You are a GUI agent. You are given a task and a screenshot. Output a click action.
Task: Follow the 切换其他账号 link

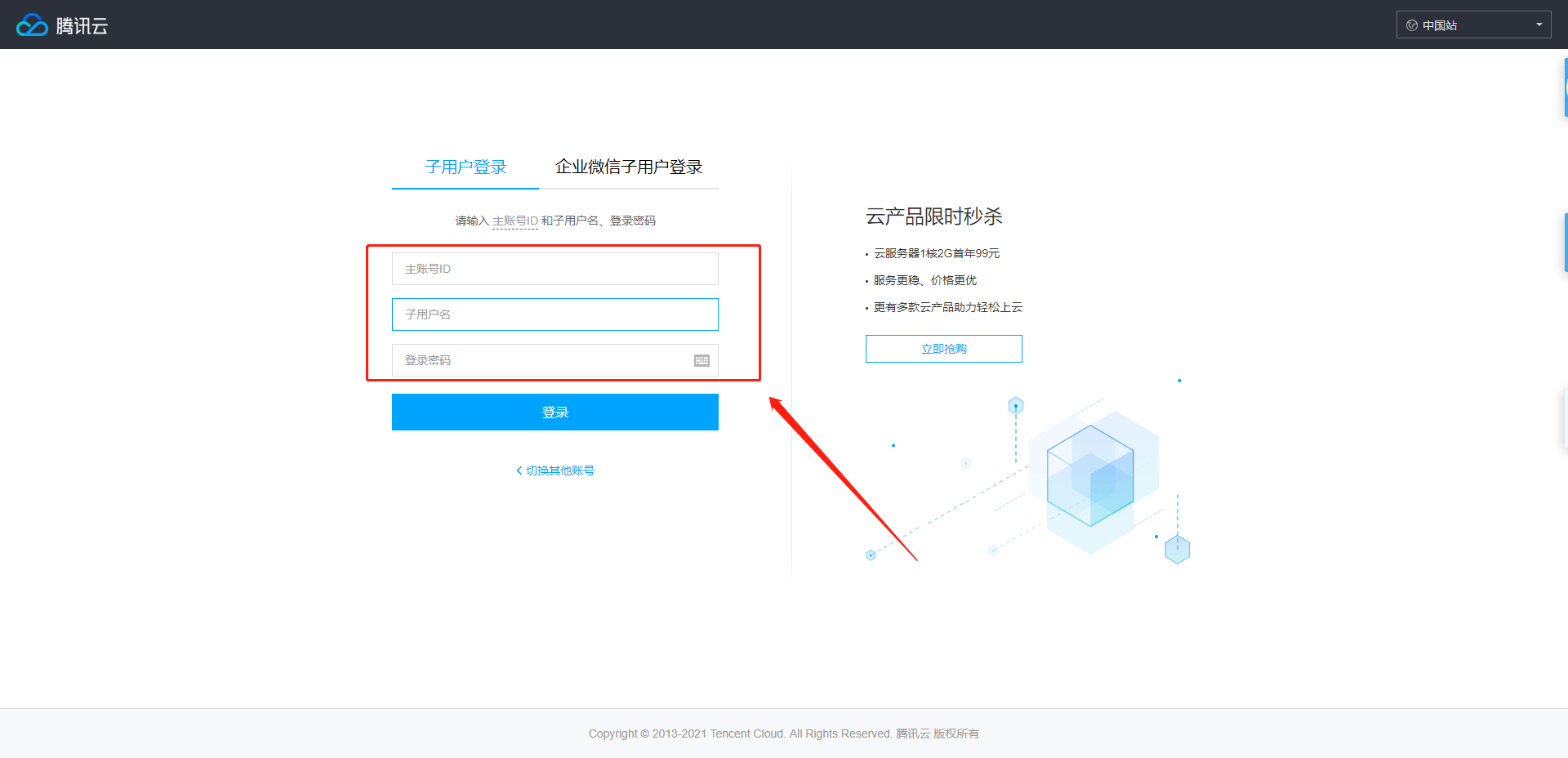tap(560, 470)
